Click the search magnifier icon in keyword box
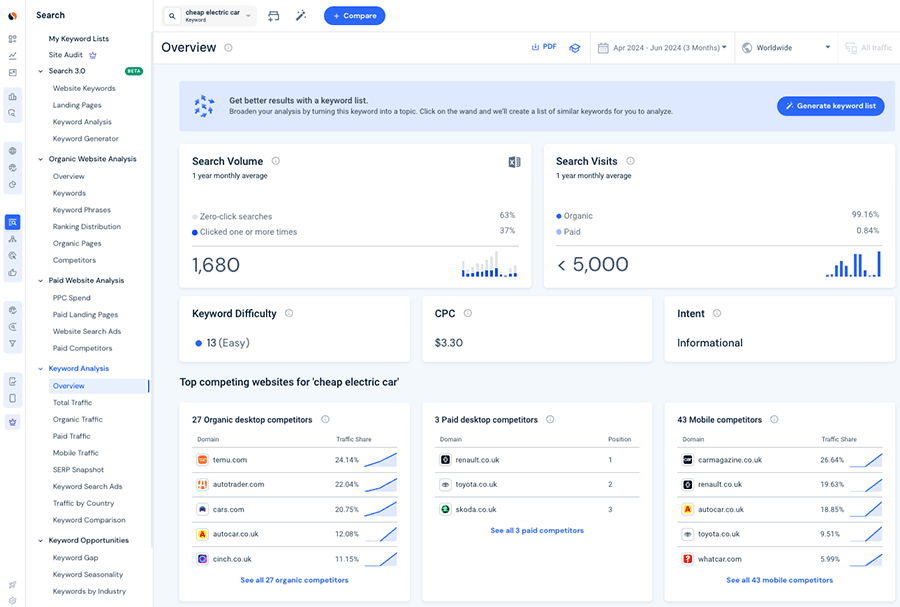 [172, 16]
